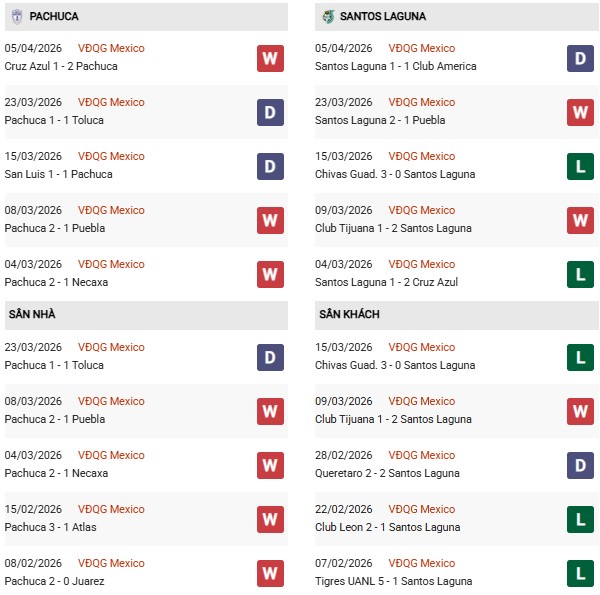Open the VĐQG Mexico link dated 28/02/2026
The image size is (600, 595).
[421, 455]
